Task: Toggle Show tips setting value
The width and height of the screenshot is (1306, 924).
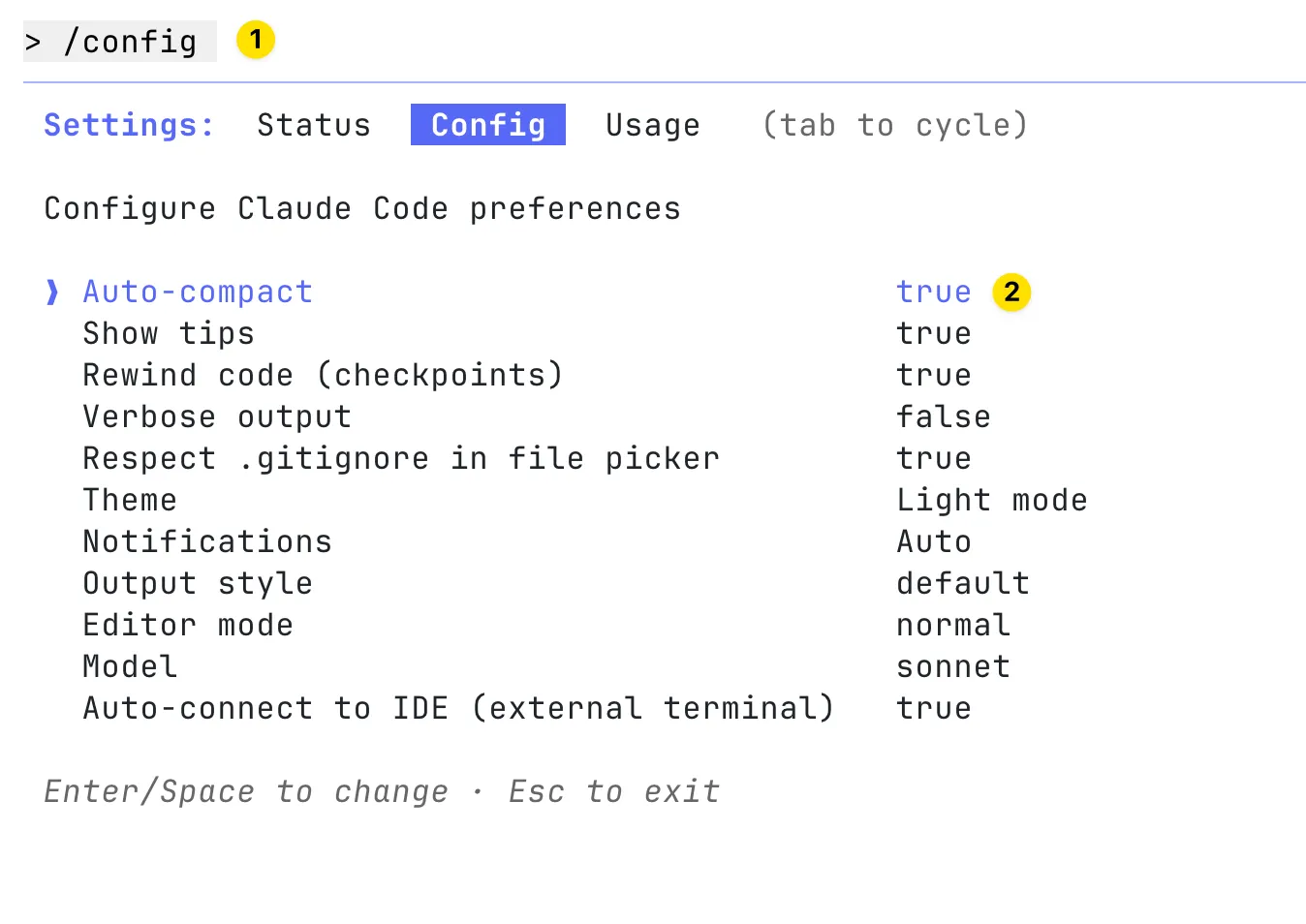Action: 933,333
